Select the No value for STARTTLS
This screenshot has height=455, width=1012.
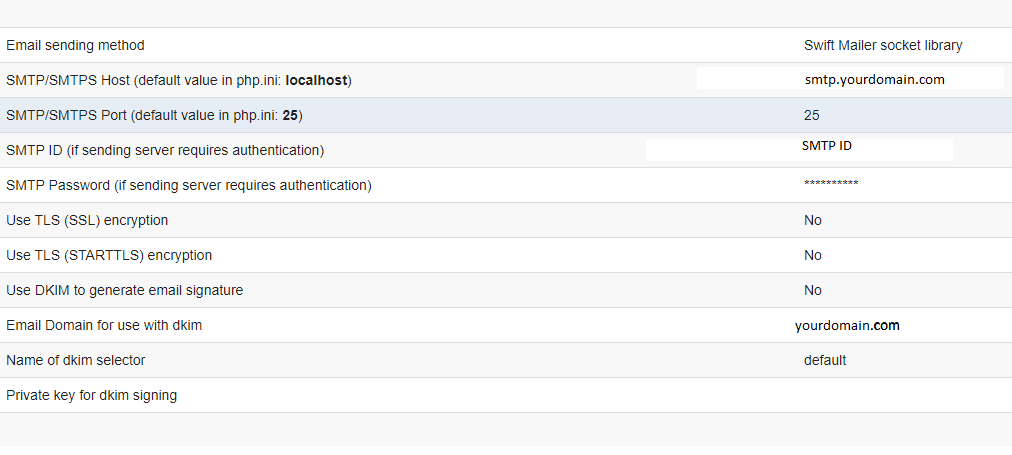(813, 255)
